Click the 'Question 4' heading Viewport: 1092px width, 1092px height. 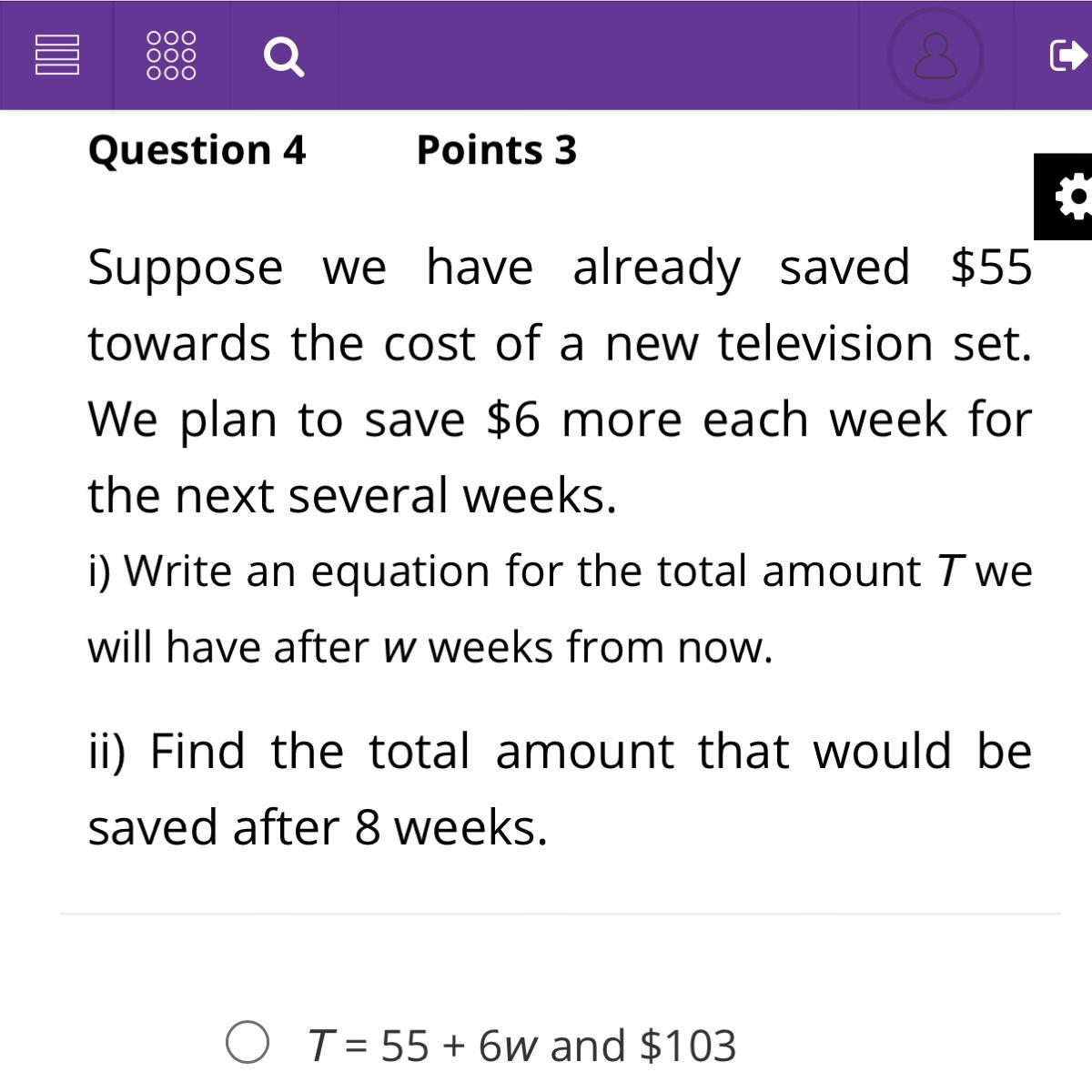click(x=197, y=150)
